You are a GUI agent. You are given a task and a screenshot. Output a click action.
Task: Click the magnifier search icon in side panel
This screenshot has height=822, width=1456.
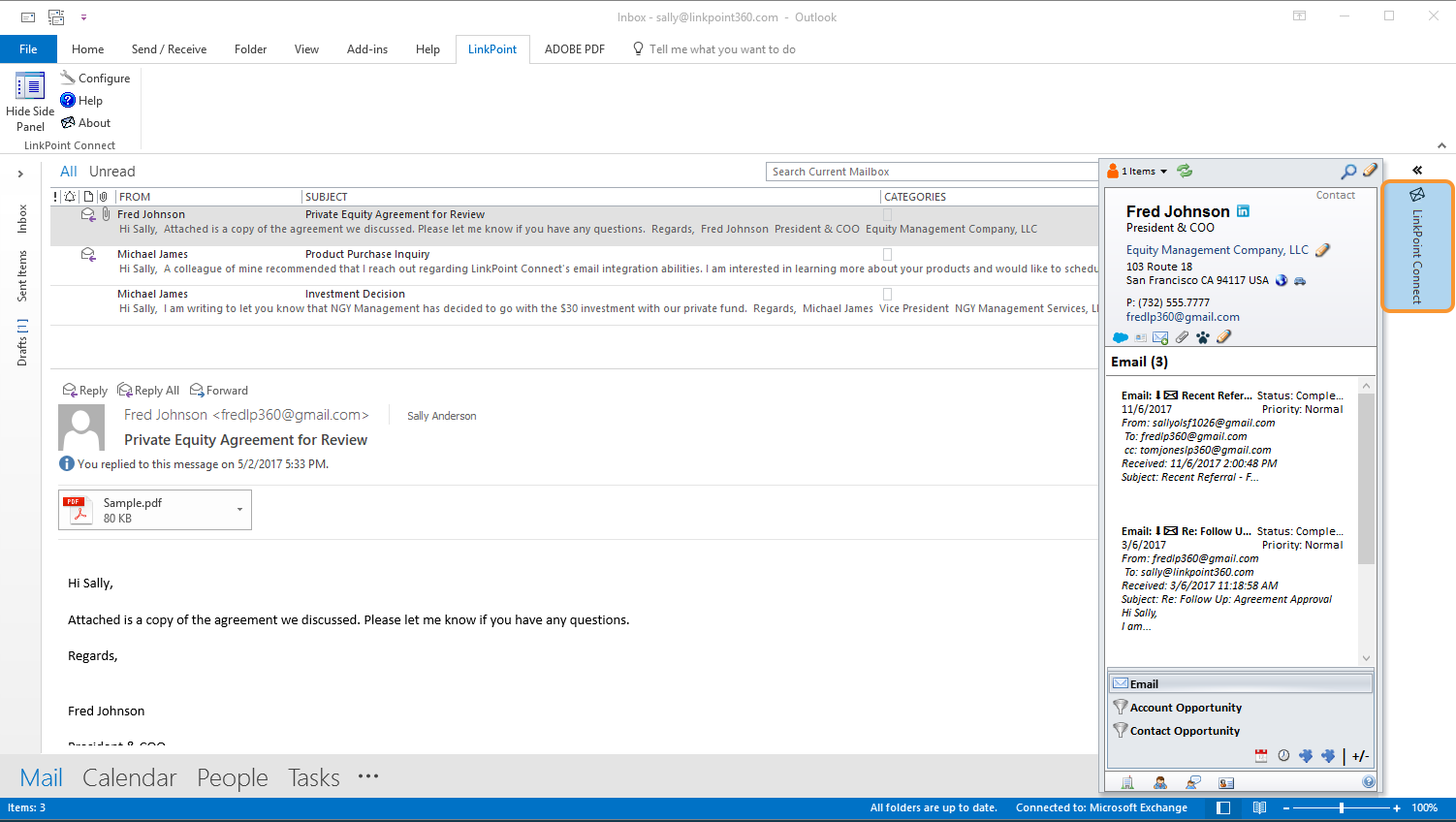(x=1347, y=171)
